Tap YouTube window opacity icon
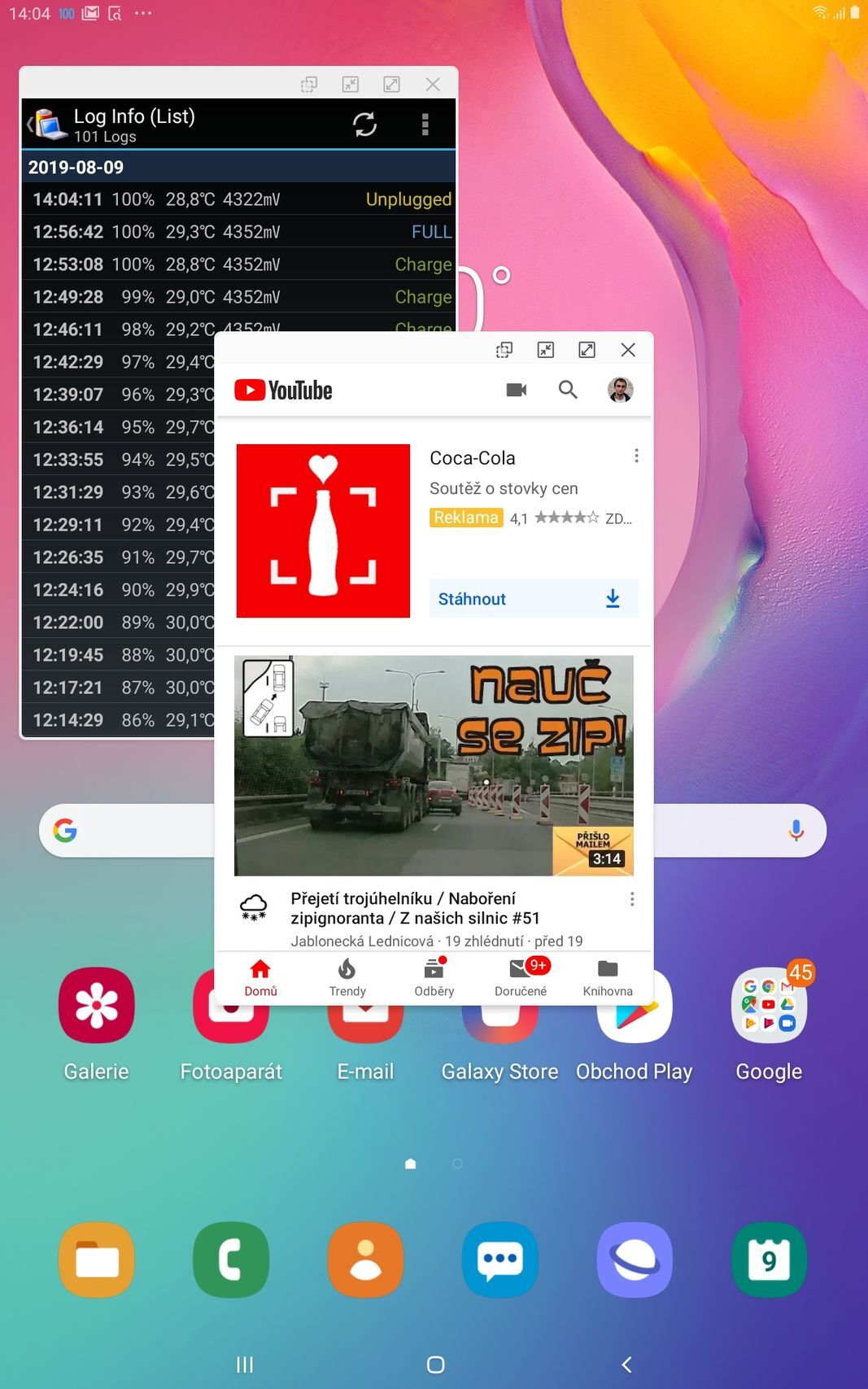Image resolution: width=868 pixels, height=1389 pixels. [x=504, y=350]
